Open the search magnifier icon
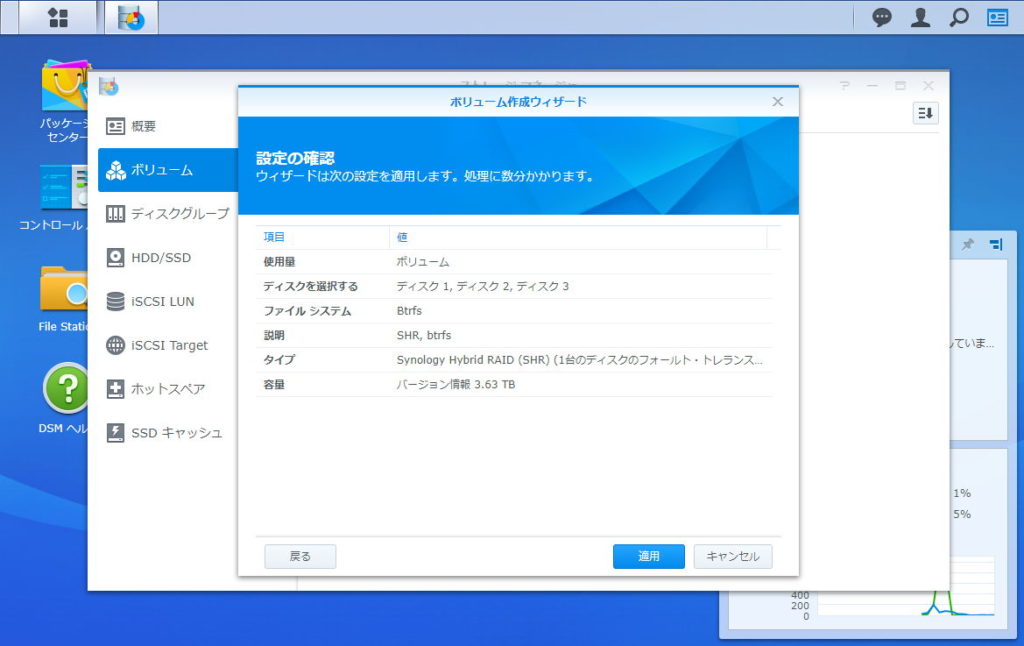This screenshot has height=646, width=1024. (959, 18)
